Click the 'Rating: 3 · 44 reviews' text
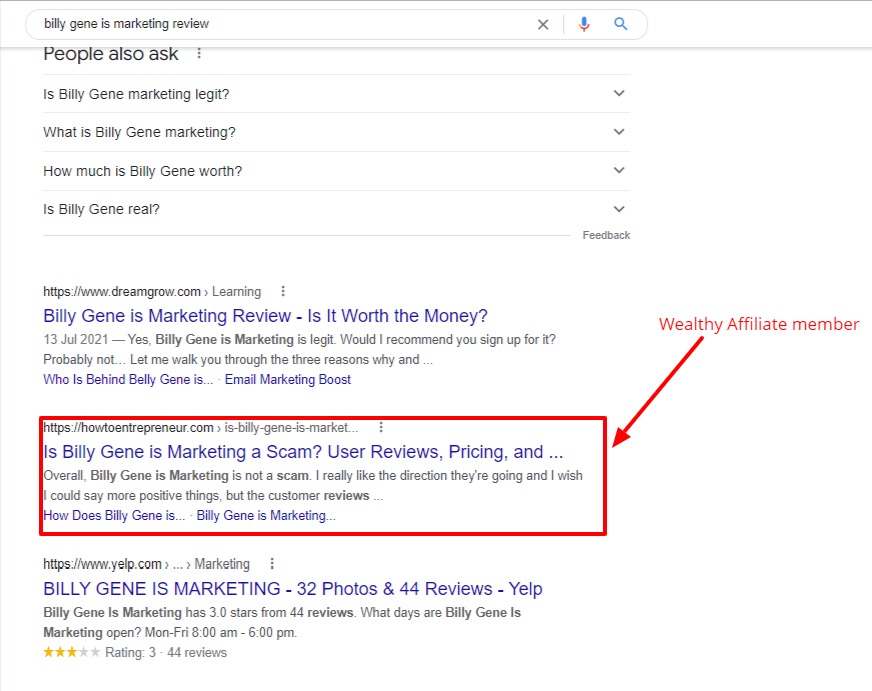872x691 pixels. [x=166, y=653]
